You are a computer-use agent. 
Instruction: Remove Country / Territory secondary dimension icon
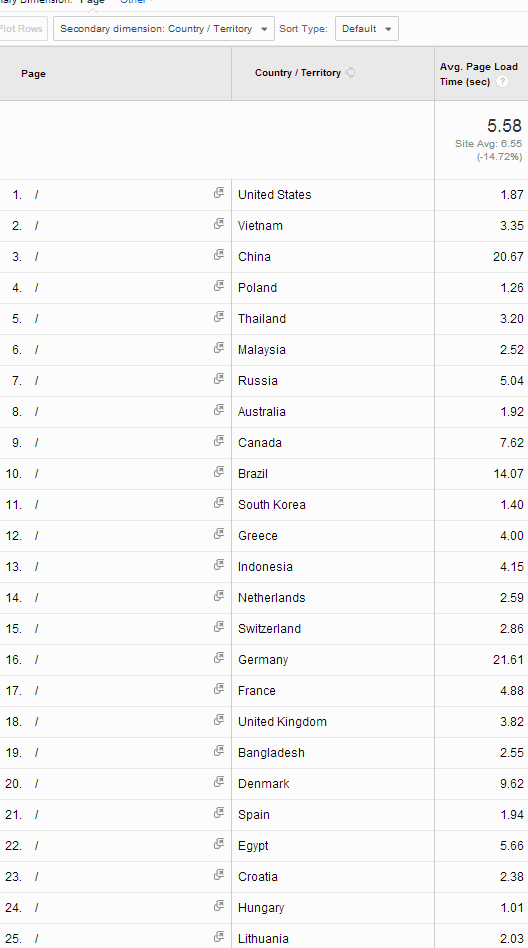coord(350,73)
